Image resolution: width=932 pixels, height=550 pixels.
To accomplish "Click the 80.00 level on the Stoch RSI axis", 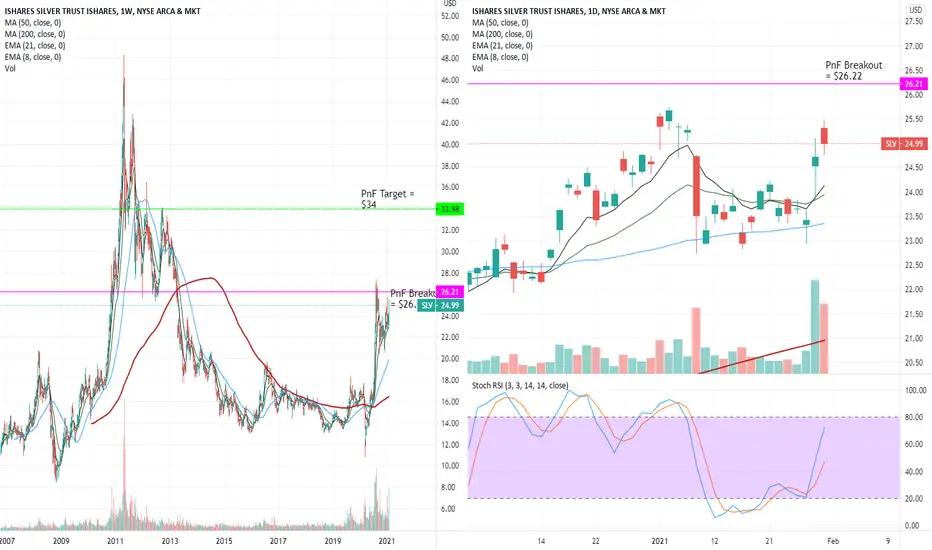I will pyautogui.click(x=915, y=417).
